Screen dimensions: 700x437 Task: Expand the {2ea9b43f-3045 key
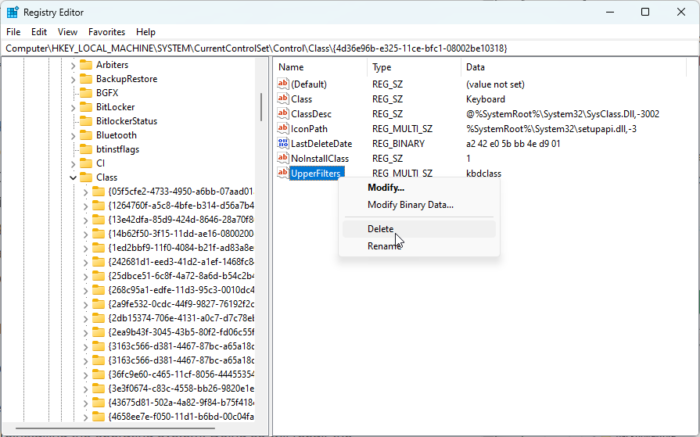click(86, 333)
